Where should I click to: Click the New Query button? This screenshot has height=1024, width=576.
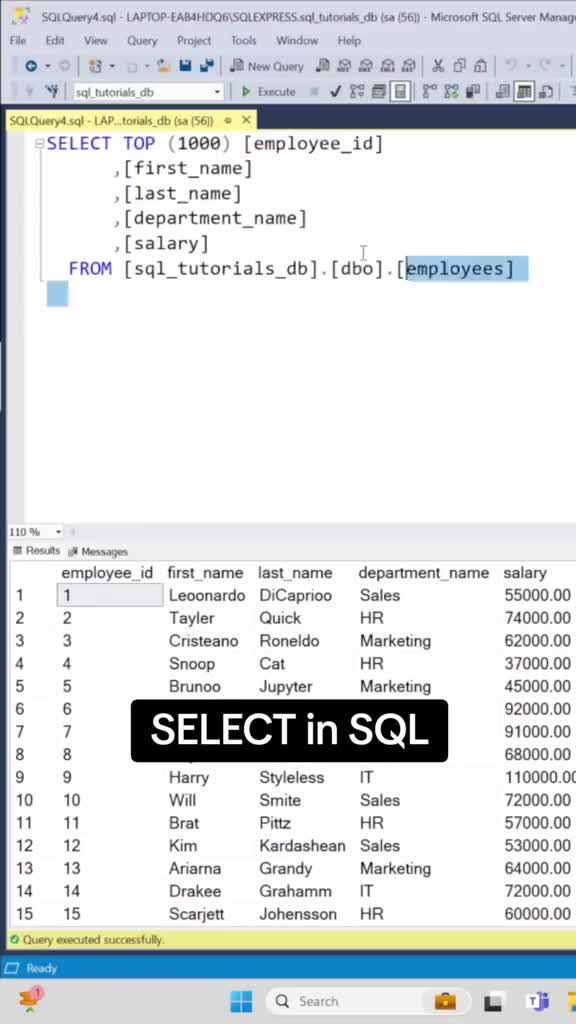point(267,66)
